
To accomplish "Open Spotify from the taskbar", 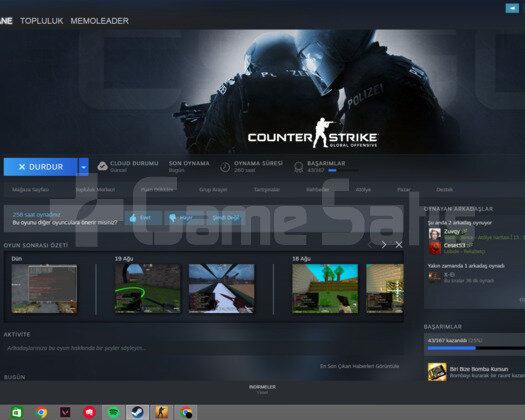I will click(x=113, y=412).
